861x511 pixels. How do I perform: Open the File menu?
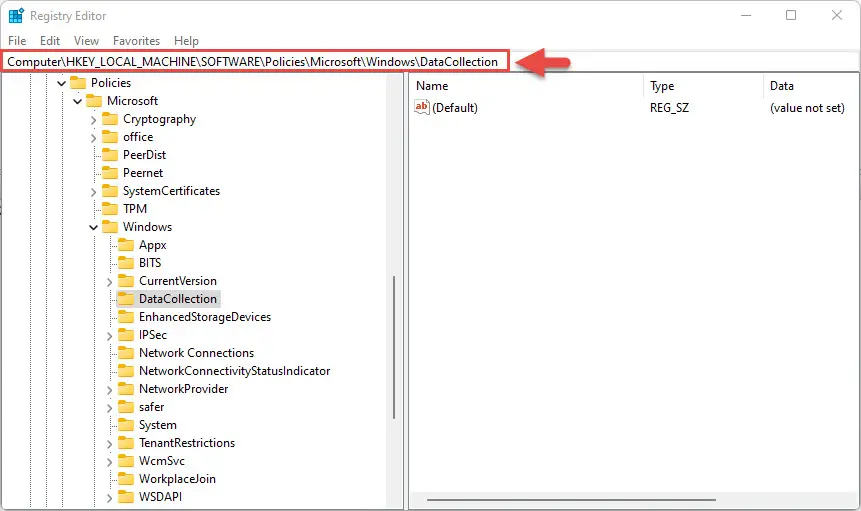[x=17, y=41]
